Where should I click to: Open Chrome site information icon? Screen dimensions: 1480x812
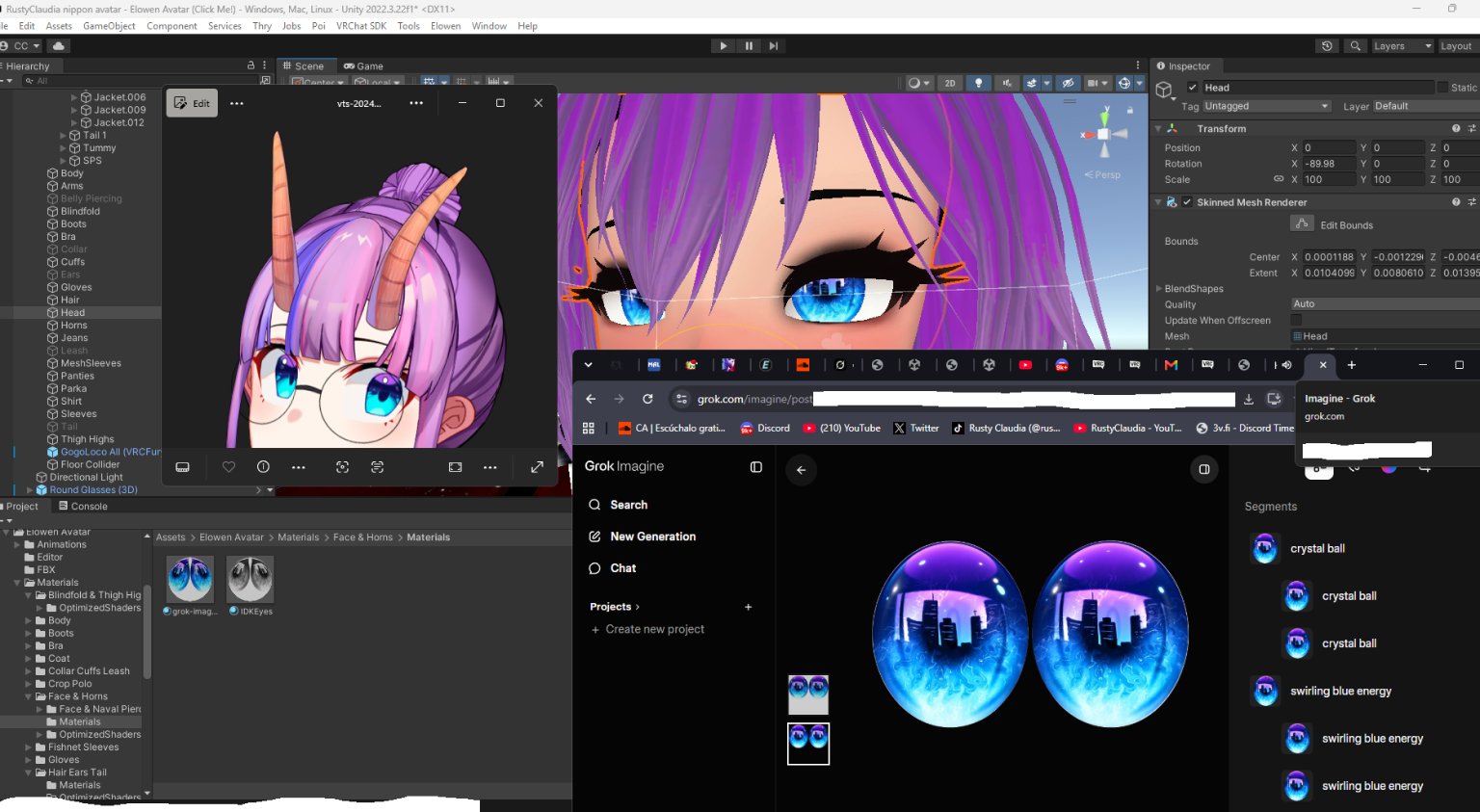(x=681, y=399)
